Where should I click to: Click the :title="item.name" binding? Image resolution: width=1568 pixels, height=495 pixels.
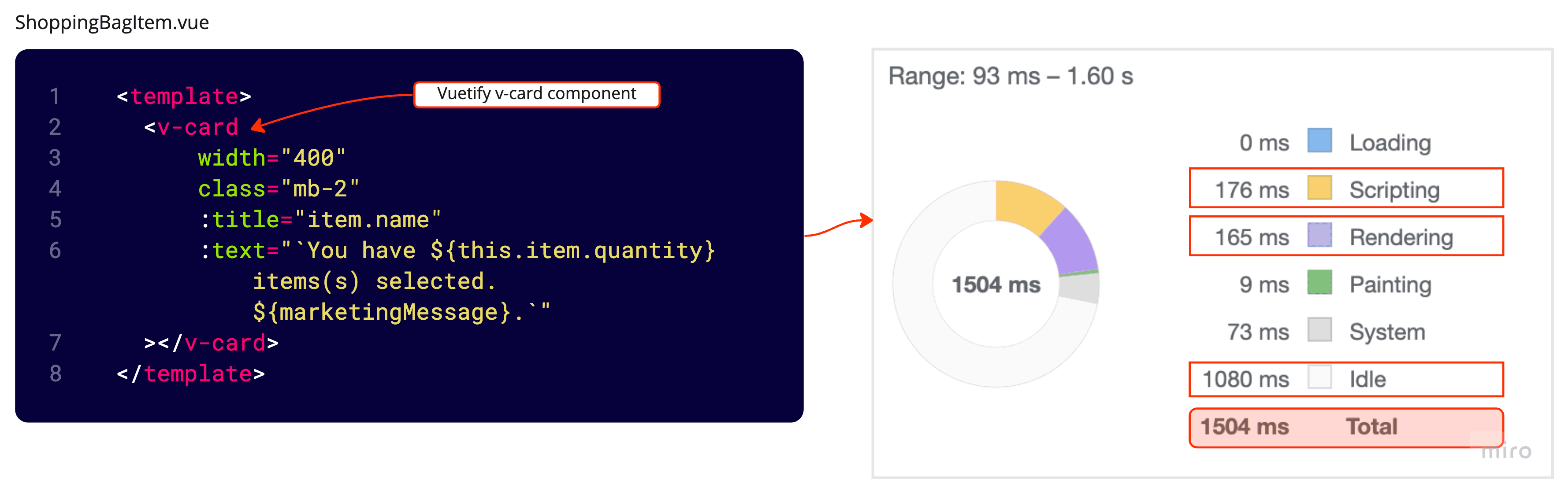click(320, 219)
